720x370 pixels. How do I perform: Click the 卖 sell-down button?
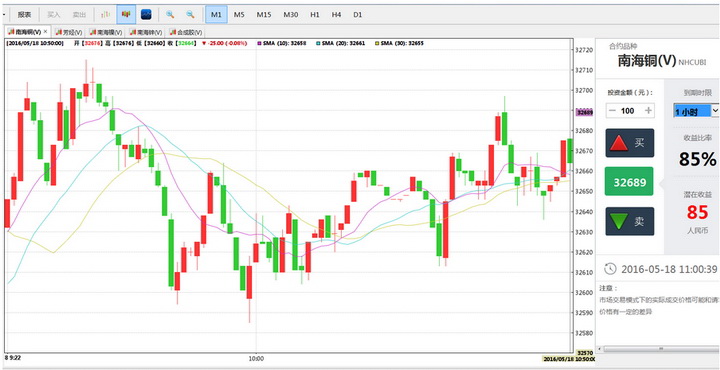[x=630, y=221]
